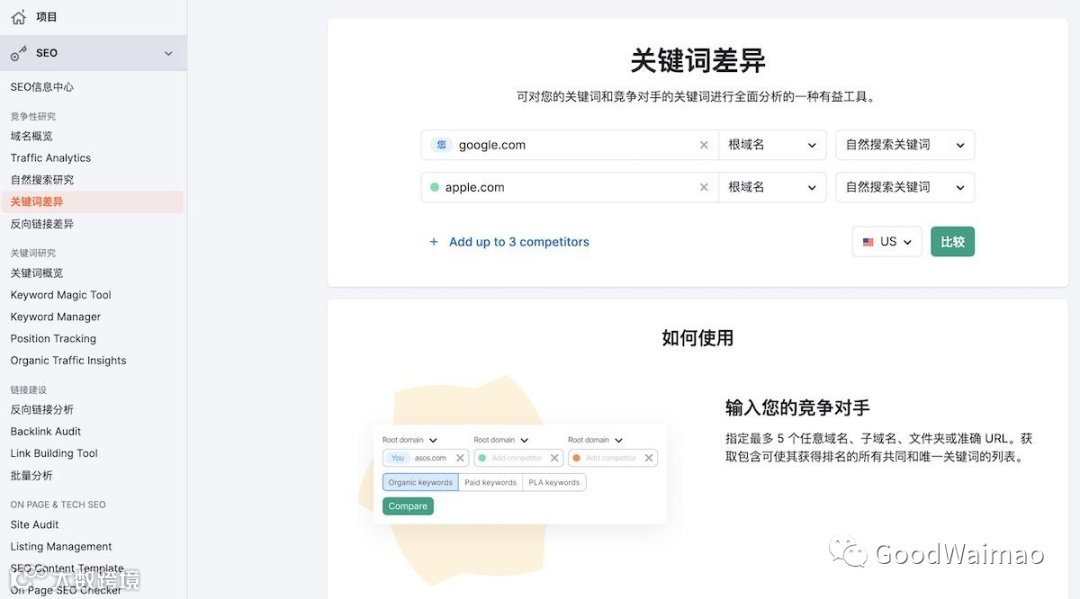Click the green dot beside apple.com
The width and height of the screenshot is (1080, 599).
point(435,187)
